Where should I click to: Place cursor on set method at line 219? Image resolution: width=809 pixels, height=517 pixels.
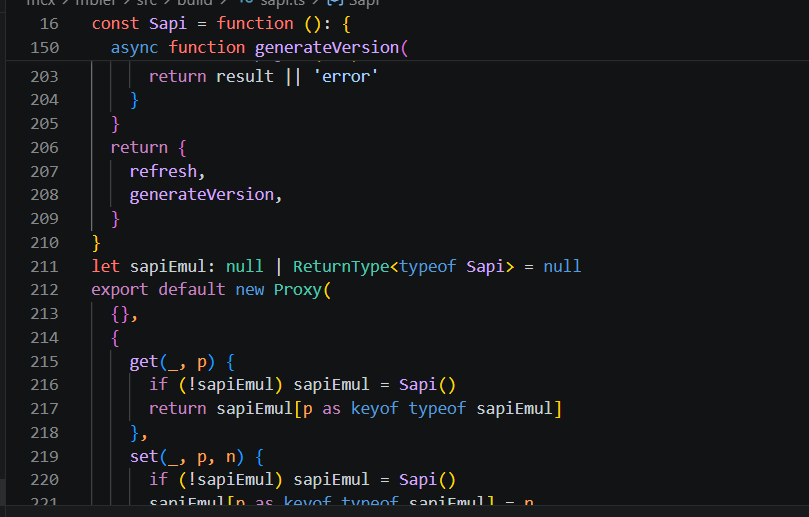(x=144, y=457)
